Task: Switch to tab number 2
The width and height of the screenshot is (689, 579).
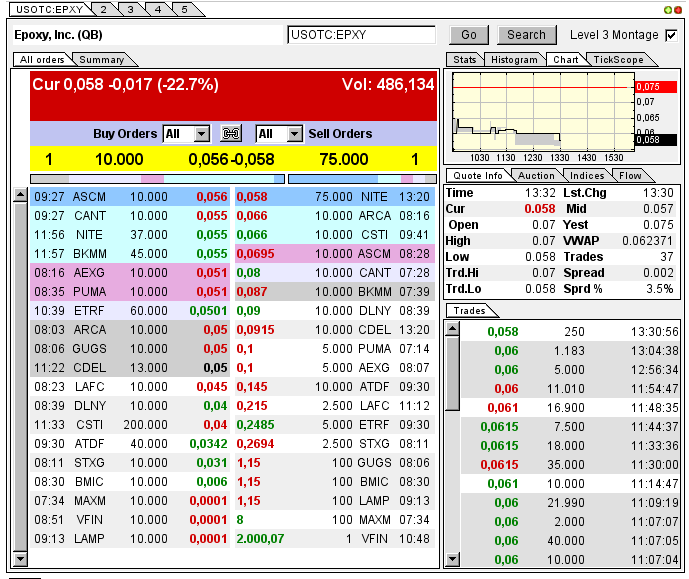Action: (103, 10)
